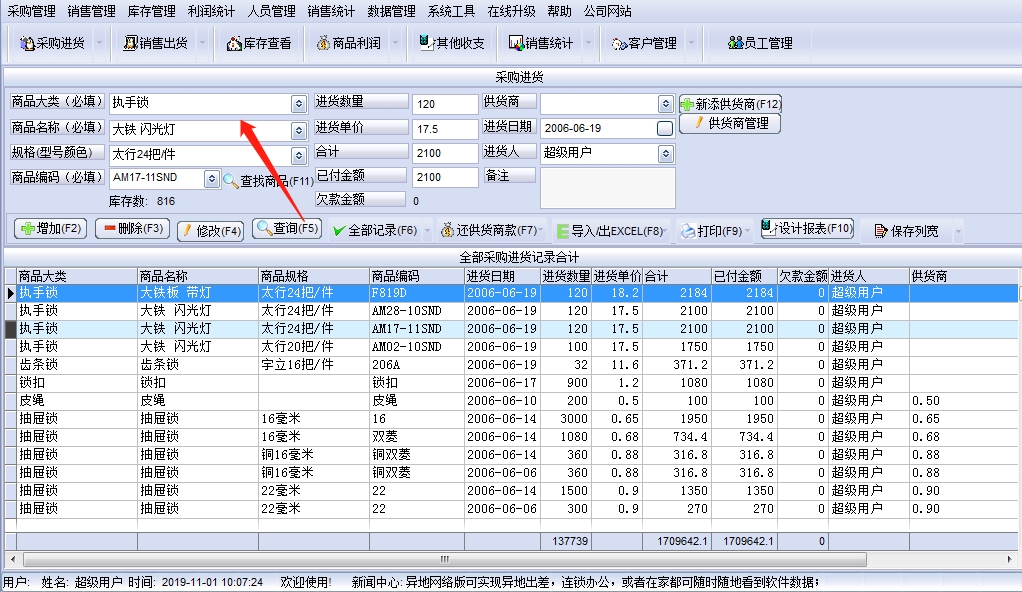
Task: Open 销售出货 sales shipment toolbar icon
Action: click(130, 43)
